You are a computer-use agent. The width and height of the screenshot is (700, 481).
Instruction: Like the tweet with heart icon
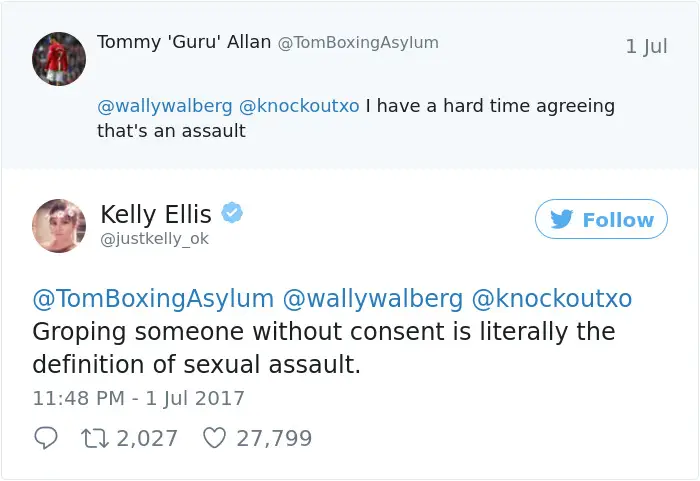coord(214,438)
